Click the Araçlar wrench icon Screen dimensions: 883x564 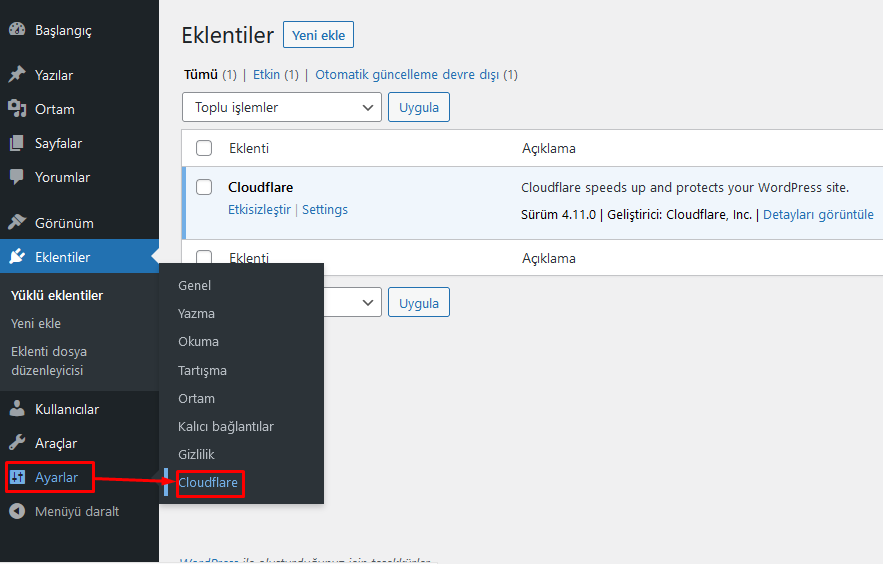17,443
